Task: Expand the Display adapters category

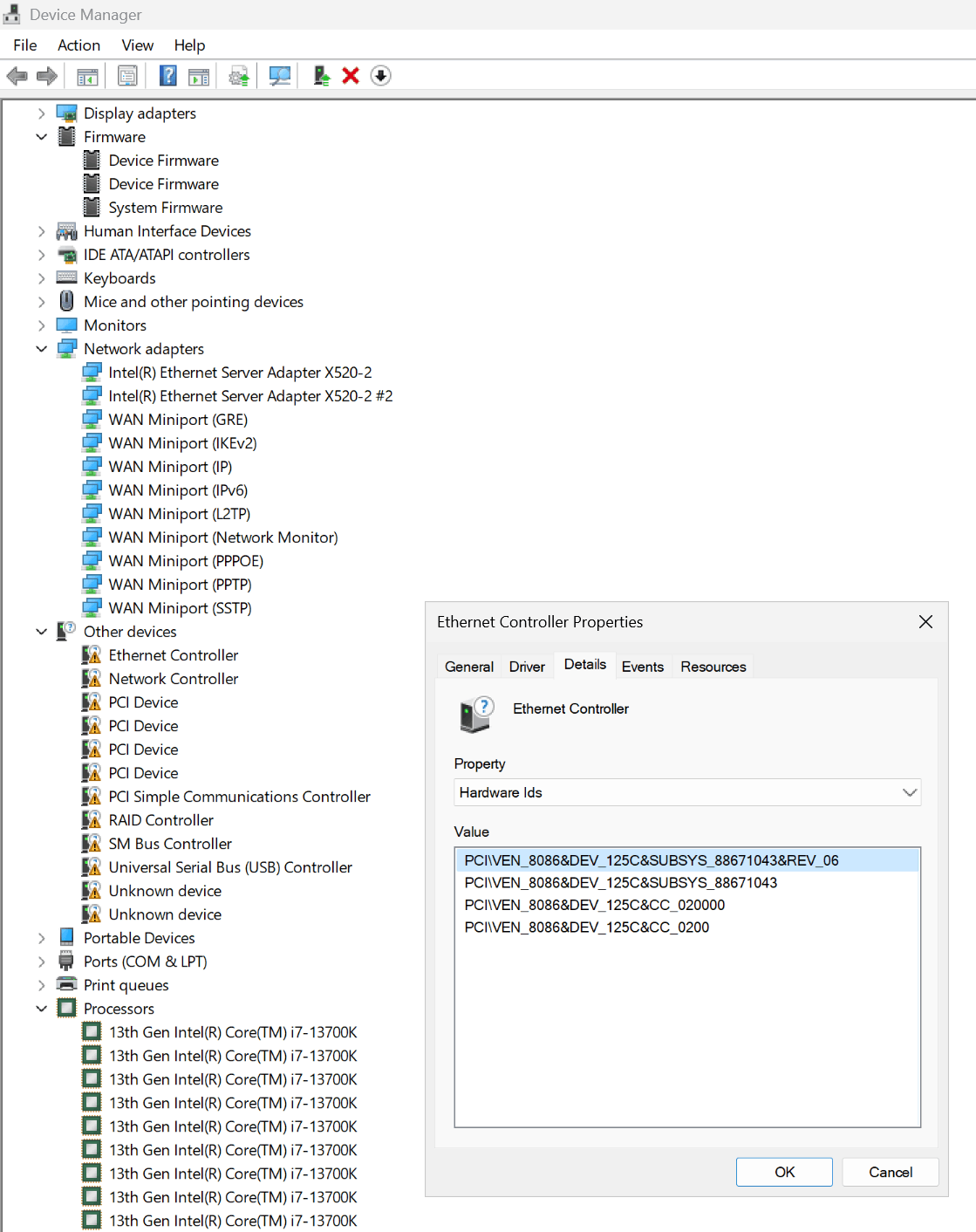Action: pyautogui.click(x=41, y=113)
